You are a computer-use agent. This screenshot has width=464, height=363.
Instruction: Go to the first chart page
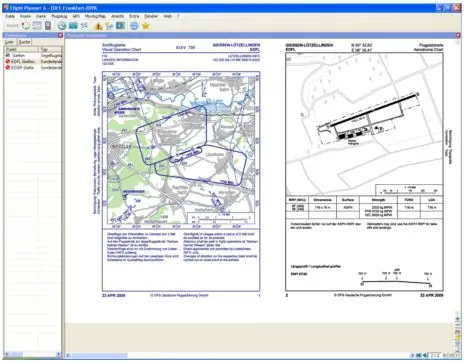(419, 355)
